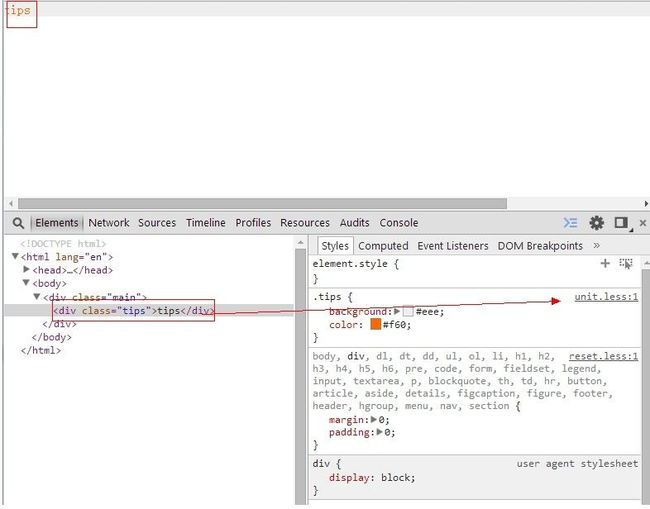Select the Event Listeners sidebar tab

(453, 246)
